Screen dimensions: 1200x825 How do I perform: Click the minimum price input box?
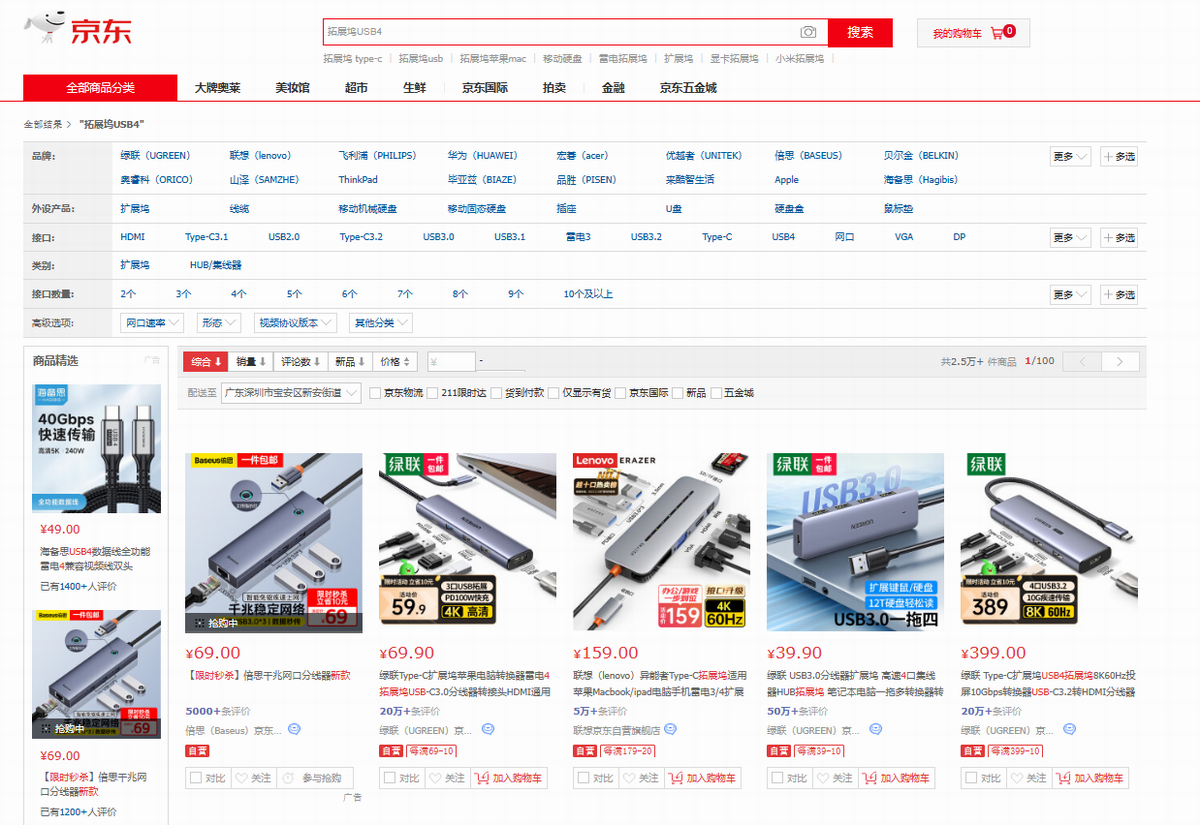click(x=451, y=362)
